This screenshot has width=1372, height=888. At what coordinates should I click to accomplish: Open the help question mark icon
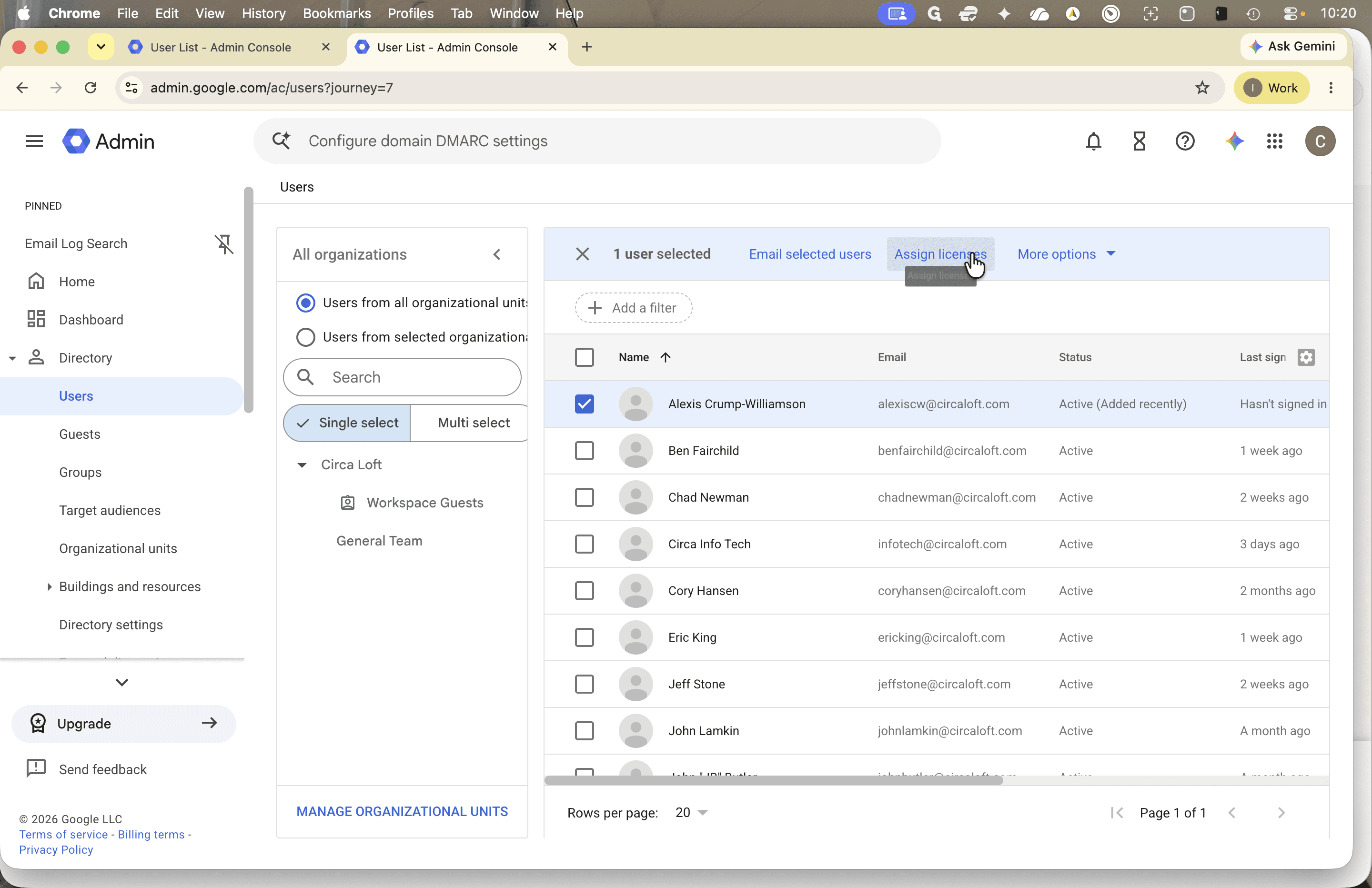[x=1185, y=141]
